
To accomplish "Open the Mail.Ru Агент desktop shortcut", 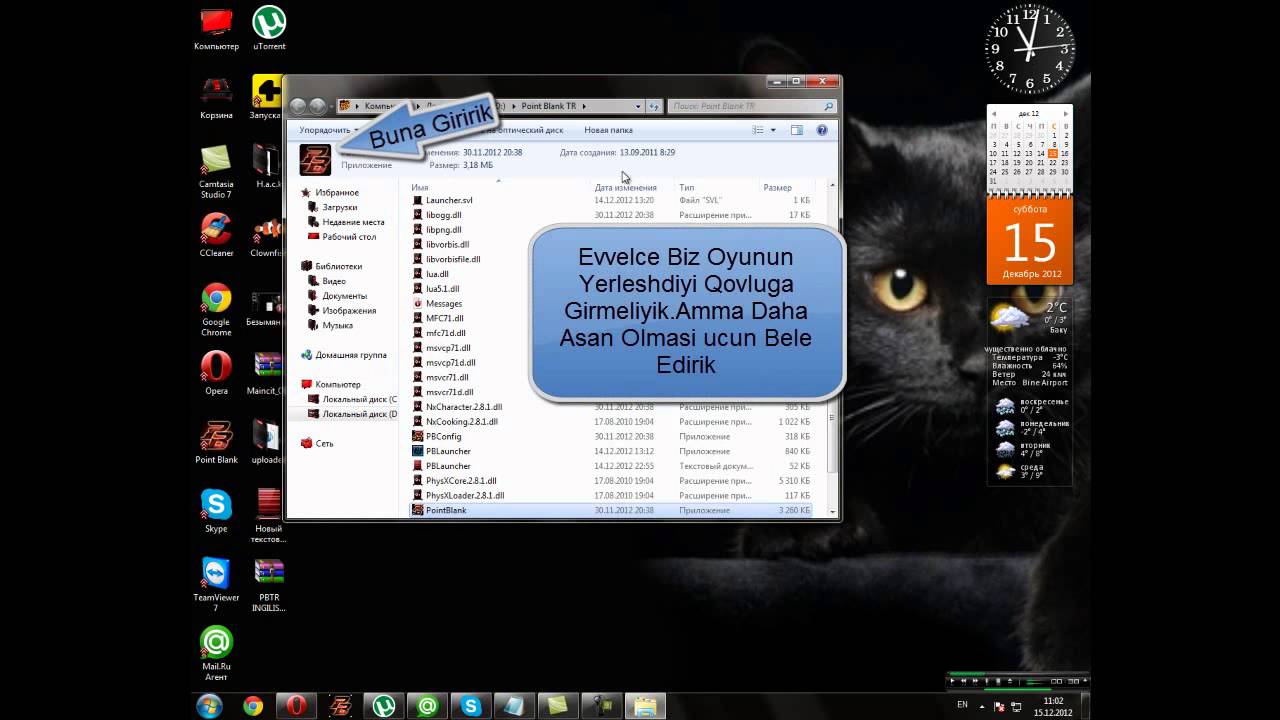I will (216, 654).
